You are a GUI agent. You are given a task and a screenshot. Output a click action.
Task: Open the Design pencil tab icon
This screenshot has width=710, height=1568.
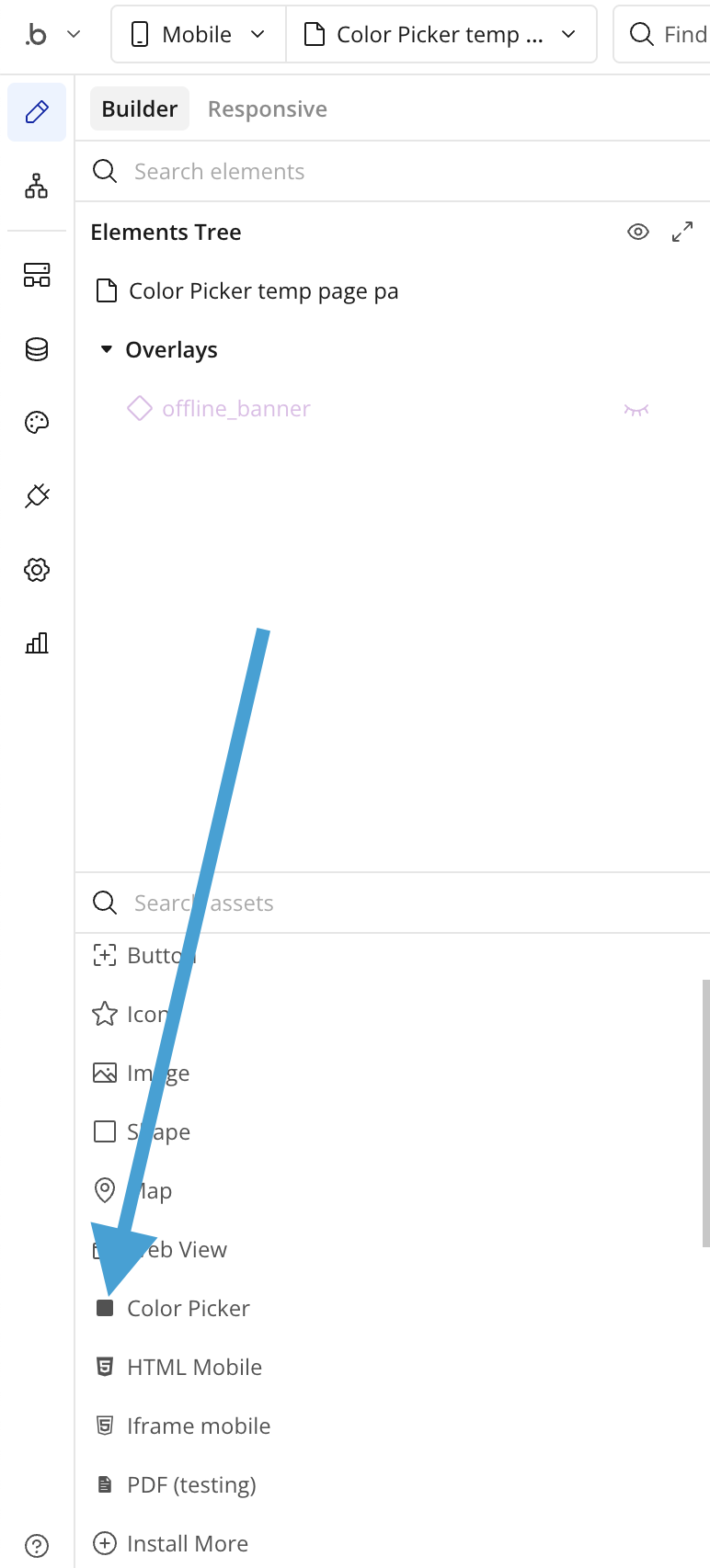[x=37, y=112]
